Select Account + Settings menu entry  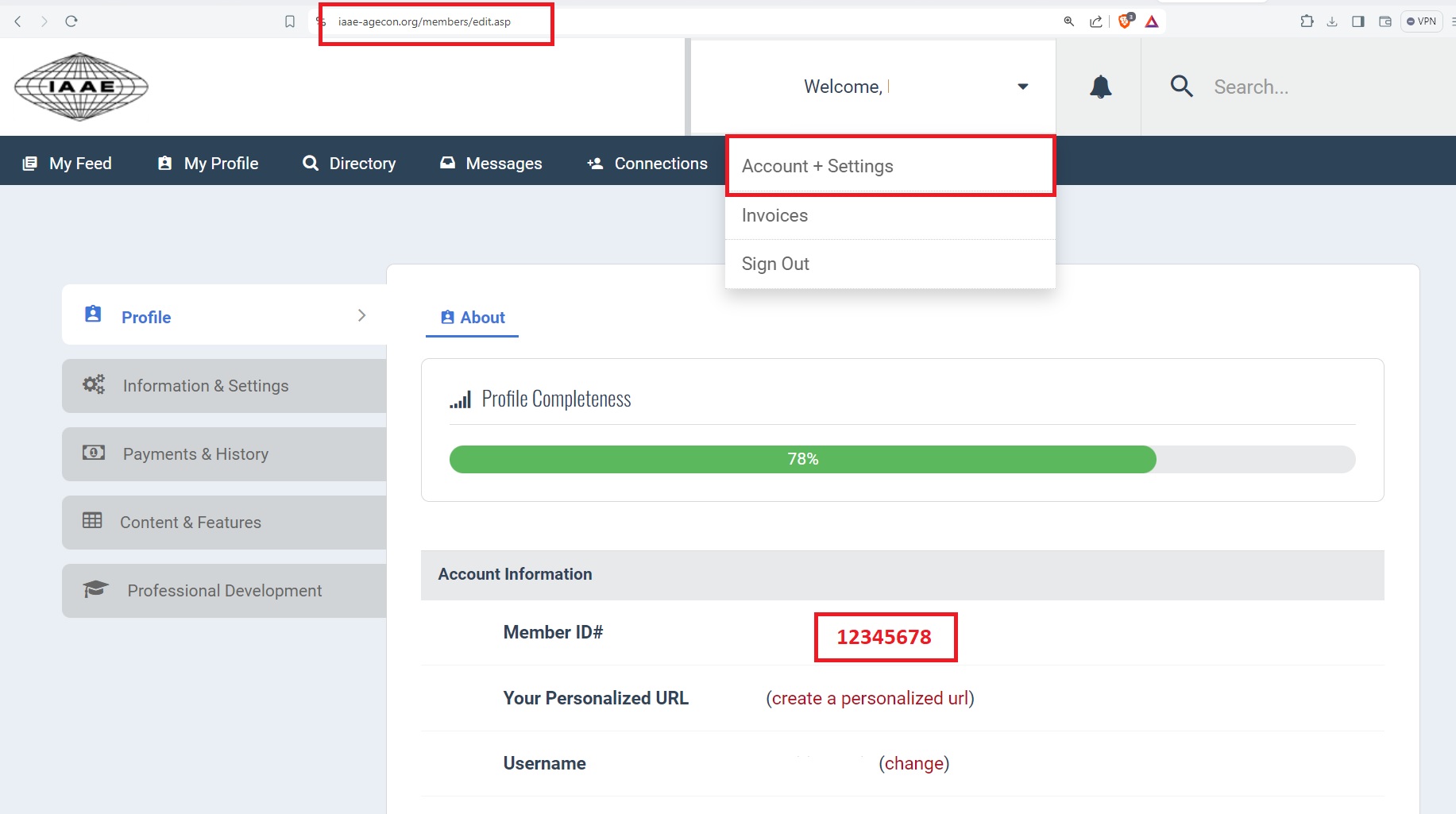pyautogui.click(x=817, y=166)
